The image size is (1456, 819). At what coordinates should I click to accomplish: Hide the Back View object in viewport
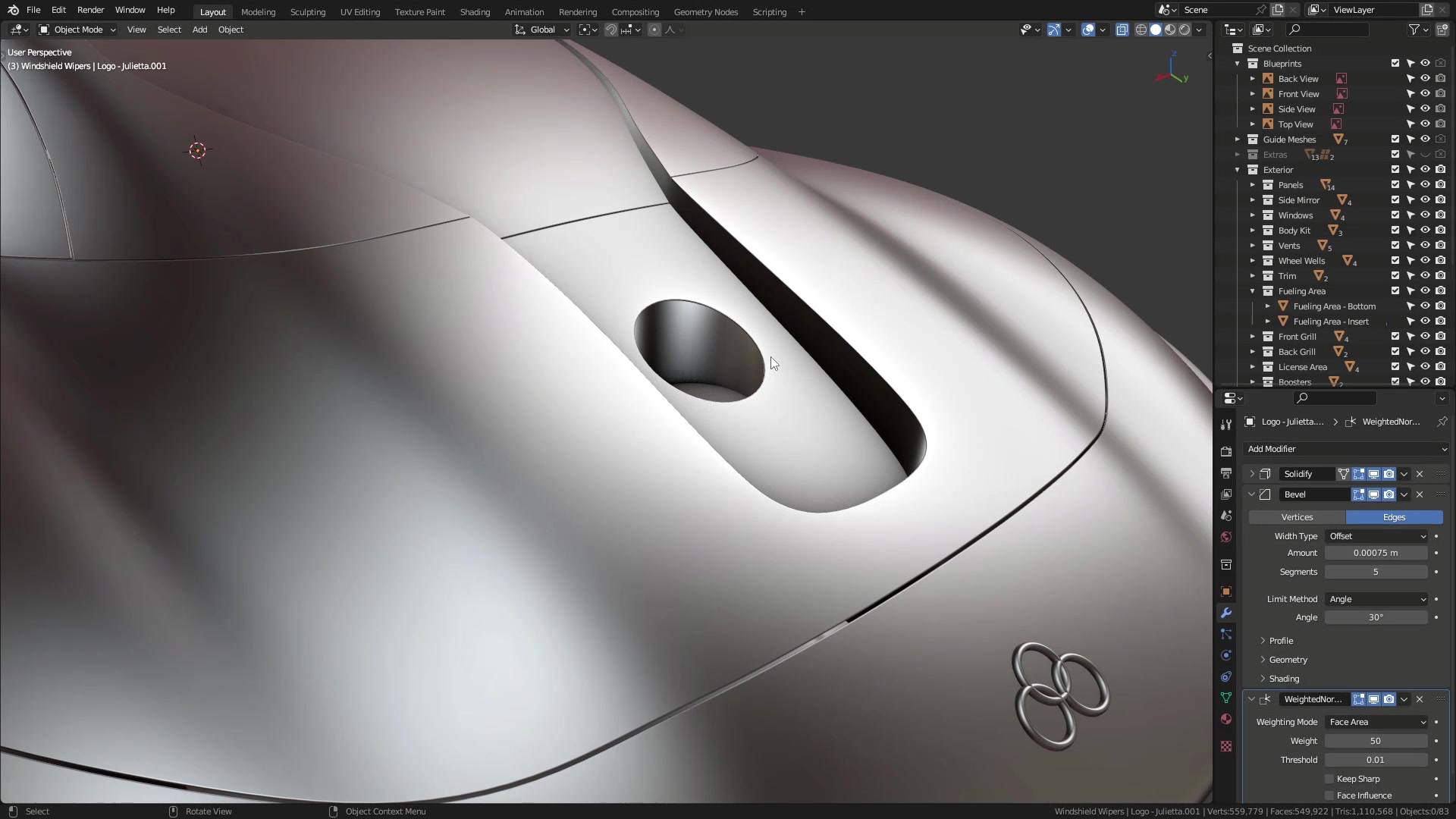pyautogui.click(x=1426, y=79)
